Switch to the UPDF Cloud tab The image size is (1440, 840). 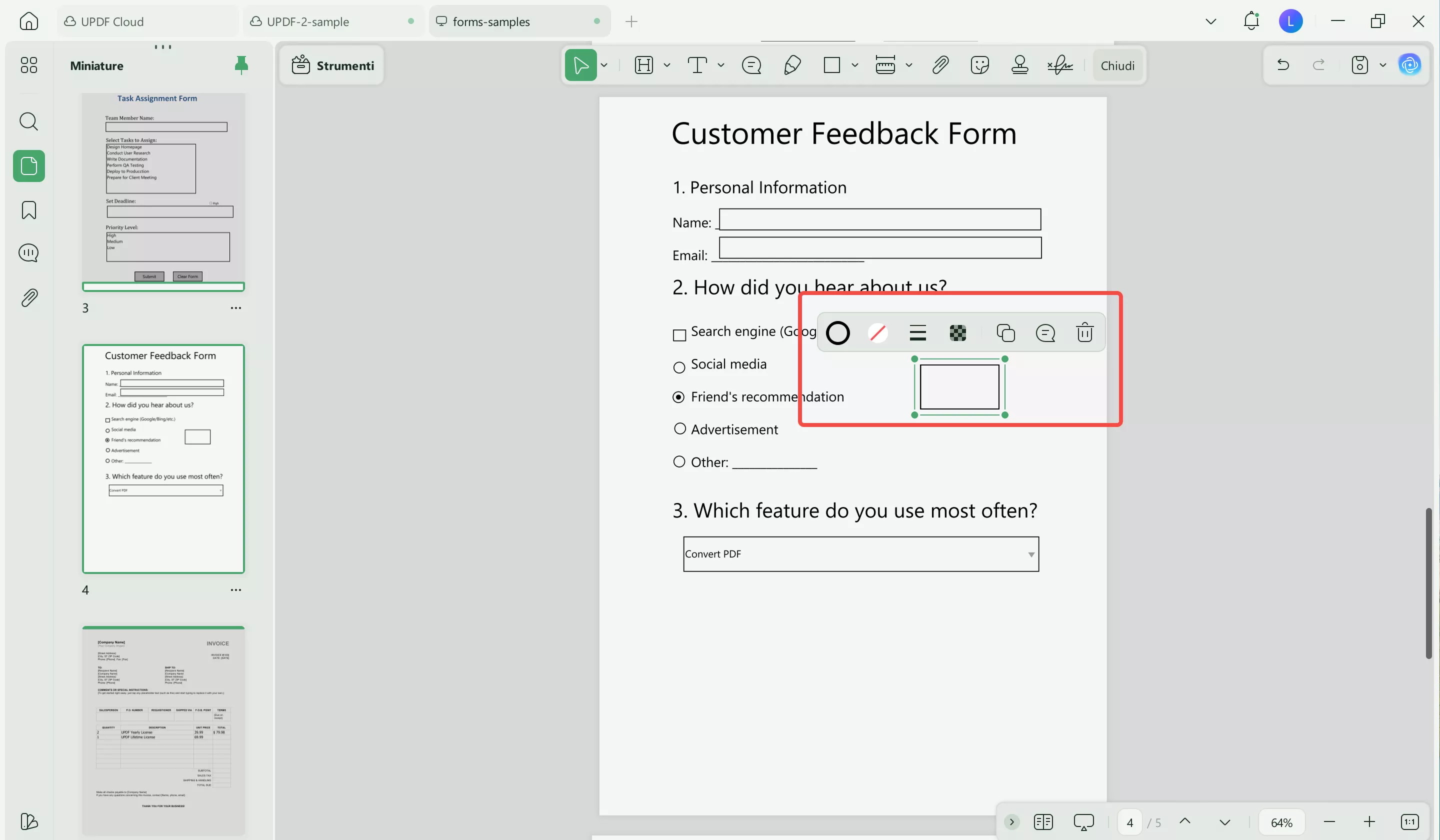[x=112, y=21]
